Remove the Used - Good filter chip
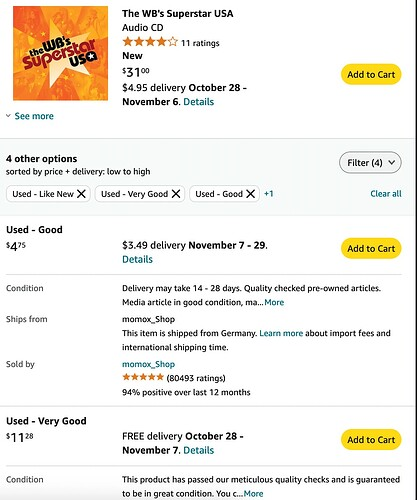417x500 pixels. tap(251, 194)
